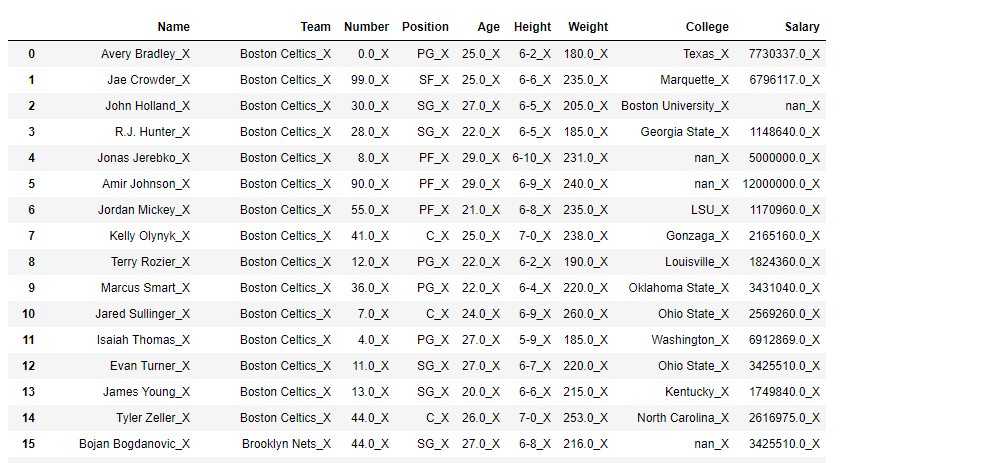Select the Marcus Smart_X name cell
This screenshot has width=989, height=463.
(x=145, y=288)
